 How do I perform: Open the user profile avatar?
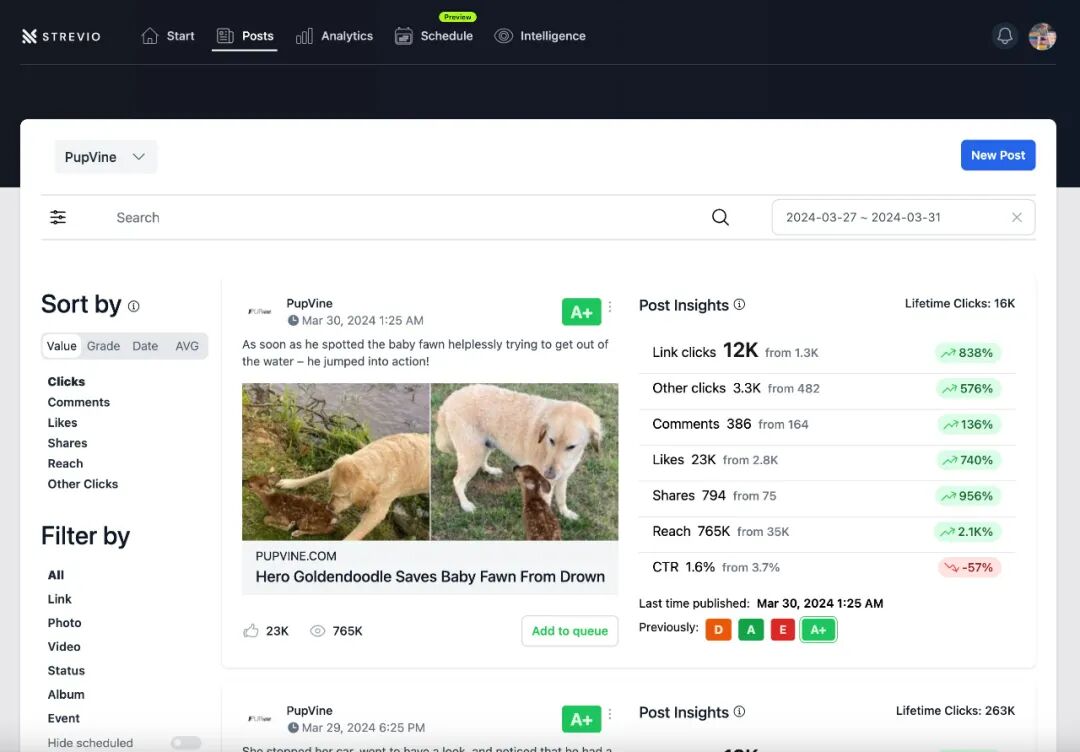1042,36
